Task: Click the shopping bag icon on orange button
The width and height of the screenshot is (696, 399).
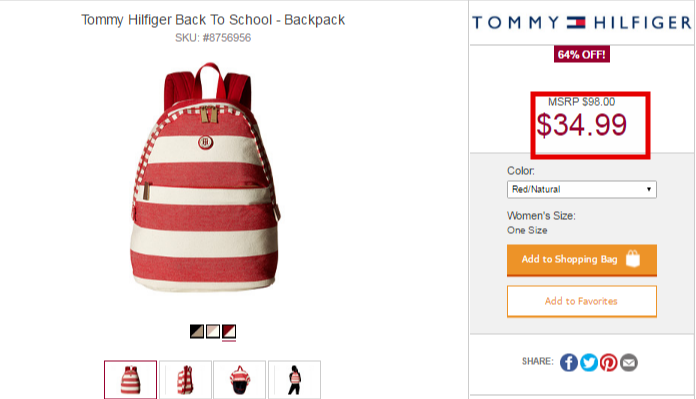Action: pyautogui.click(x=633, y=259)
